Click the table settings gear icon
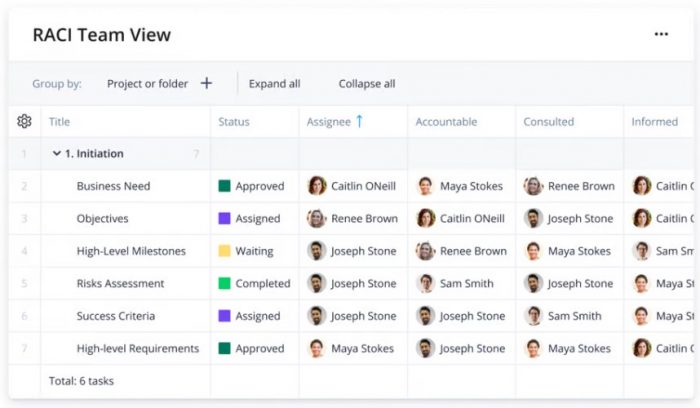 point(25,122)
